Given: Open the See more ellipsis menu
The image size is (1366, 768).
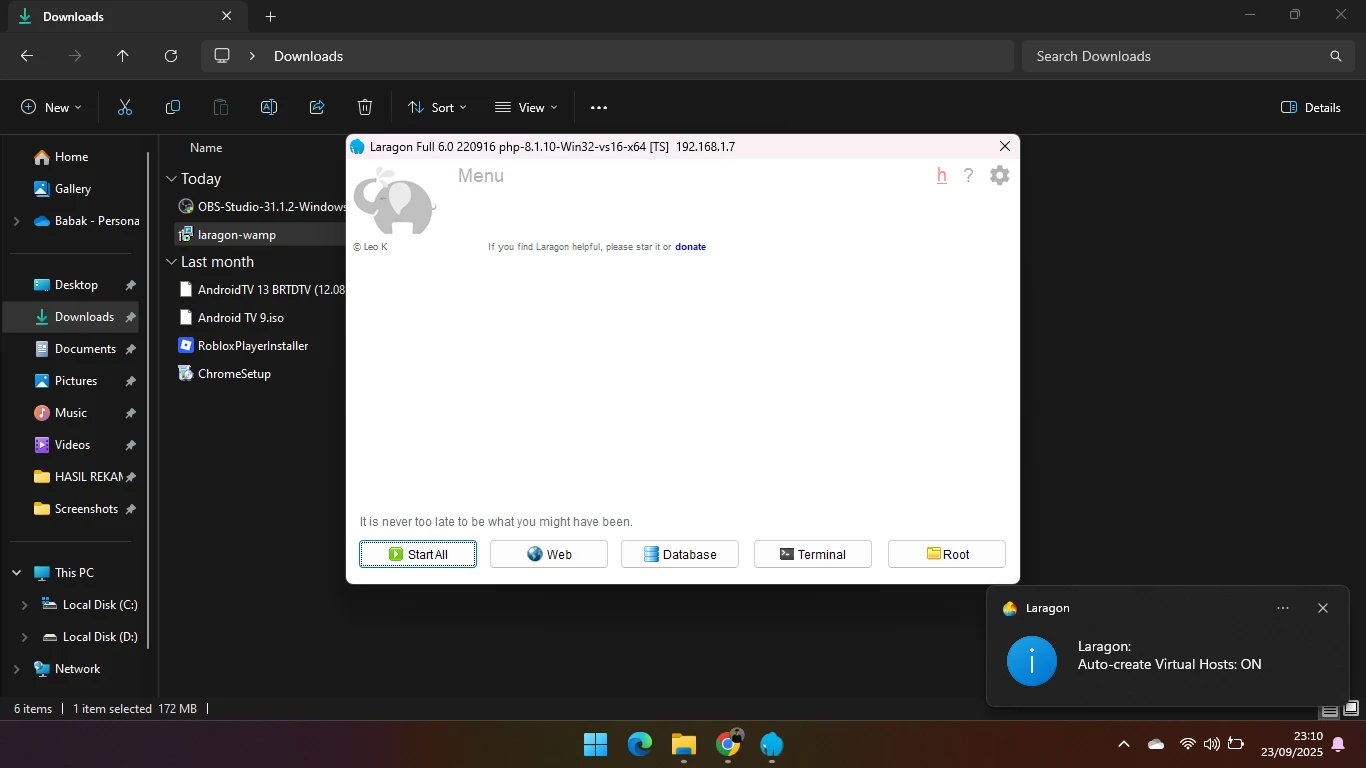Looking at the screenshot, I should pos(599,108).
